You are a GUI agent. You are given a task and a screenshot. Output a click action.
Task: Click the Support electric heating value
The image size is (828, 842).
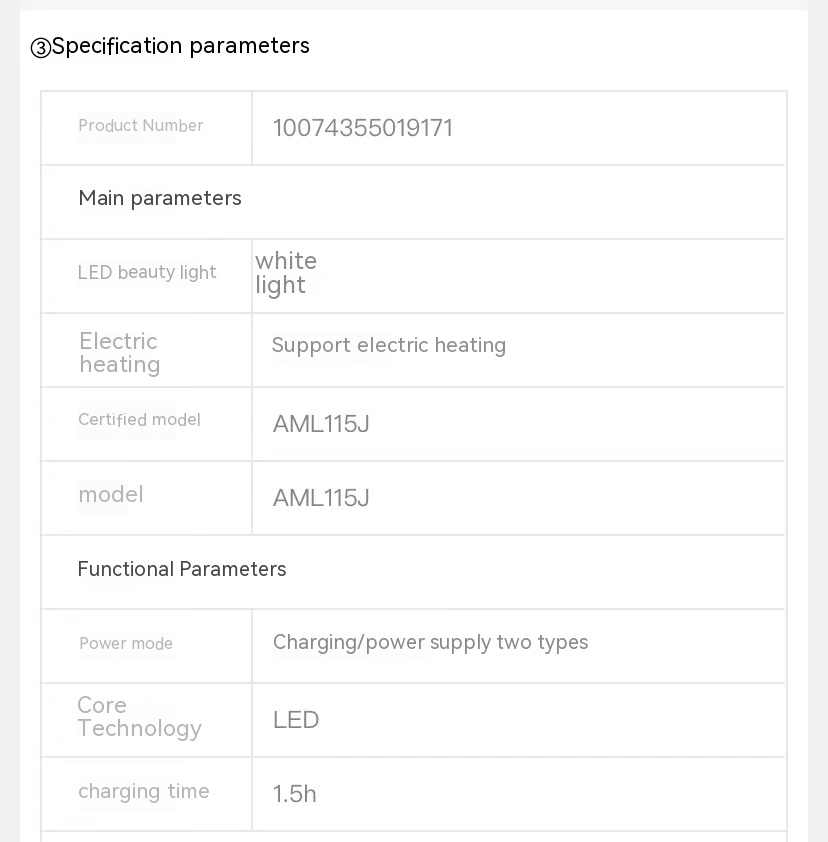[389, 345]
